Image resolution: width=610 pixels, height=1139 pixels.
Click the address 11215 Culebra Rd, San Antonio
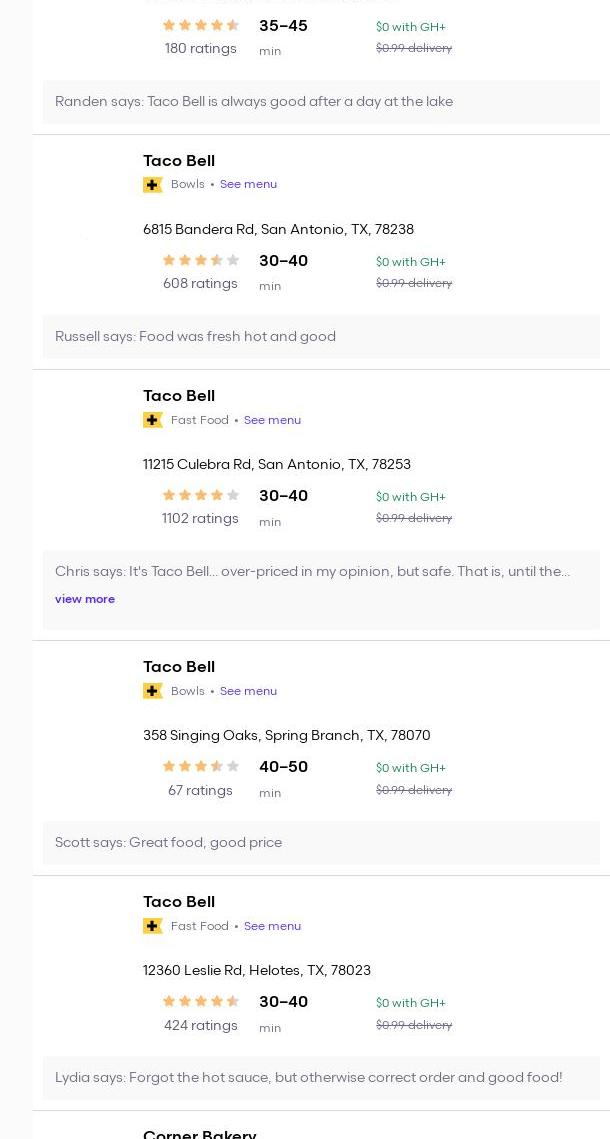(277, 464)
